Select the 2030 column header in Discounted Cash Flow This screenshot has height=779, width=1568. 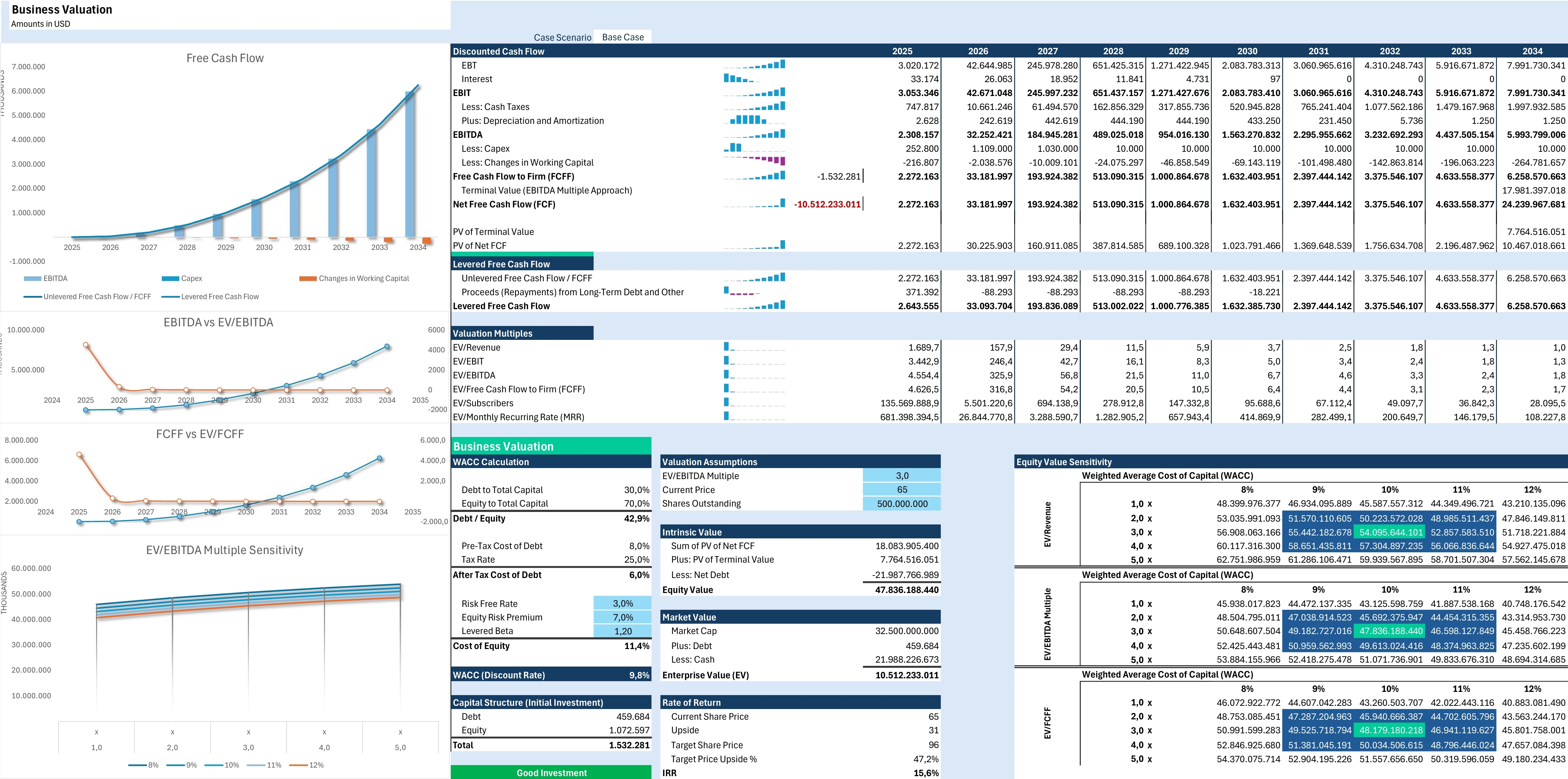1247,52
